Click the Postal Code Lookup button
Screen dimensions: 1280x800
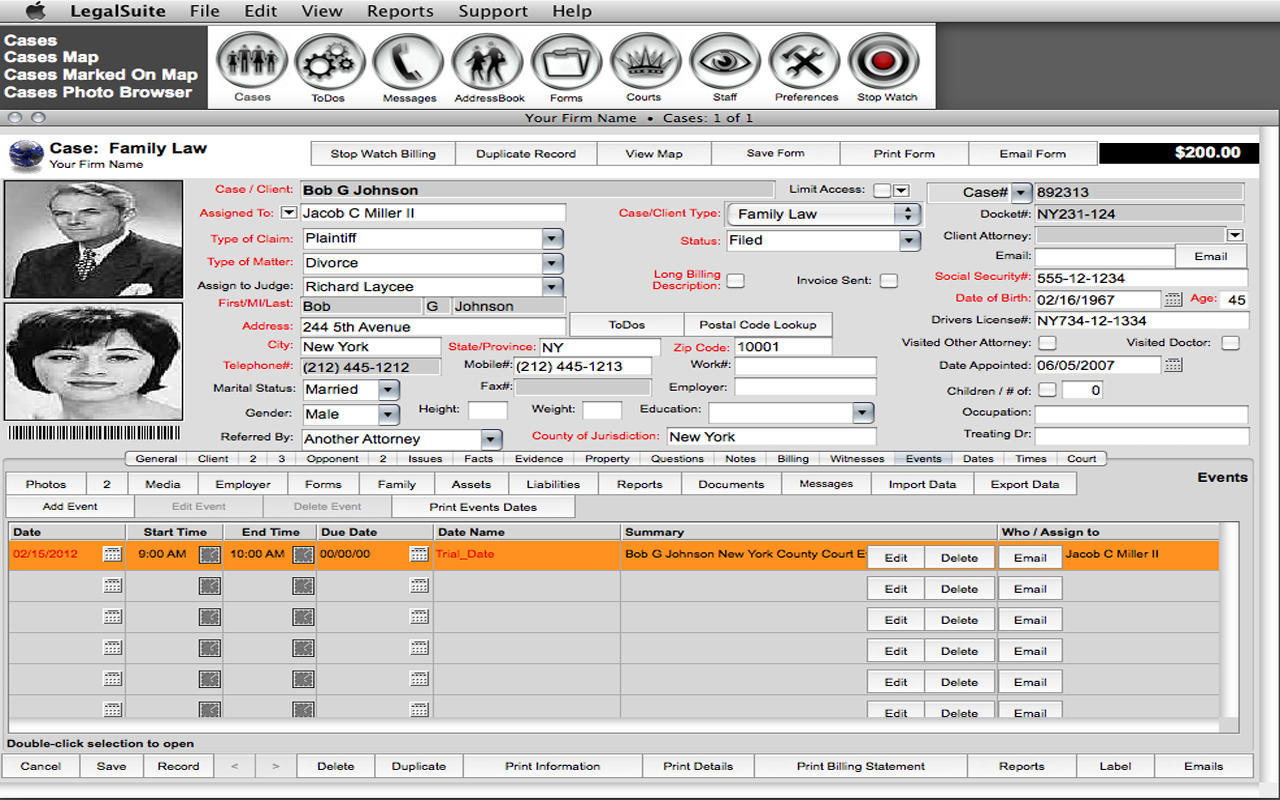(758, 325)
